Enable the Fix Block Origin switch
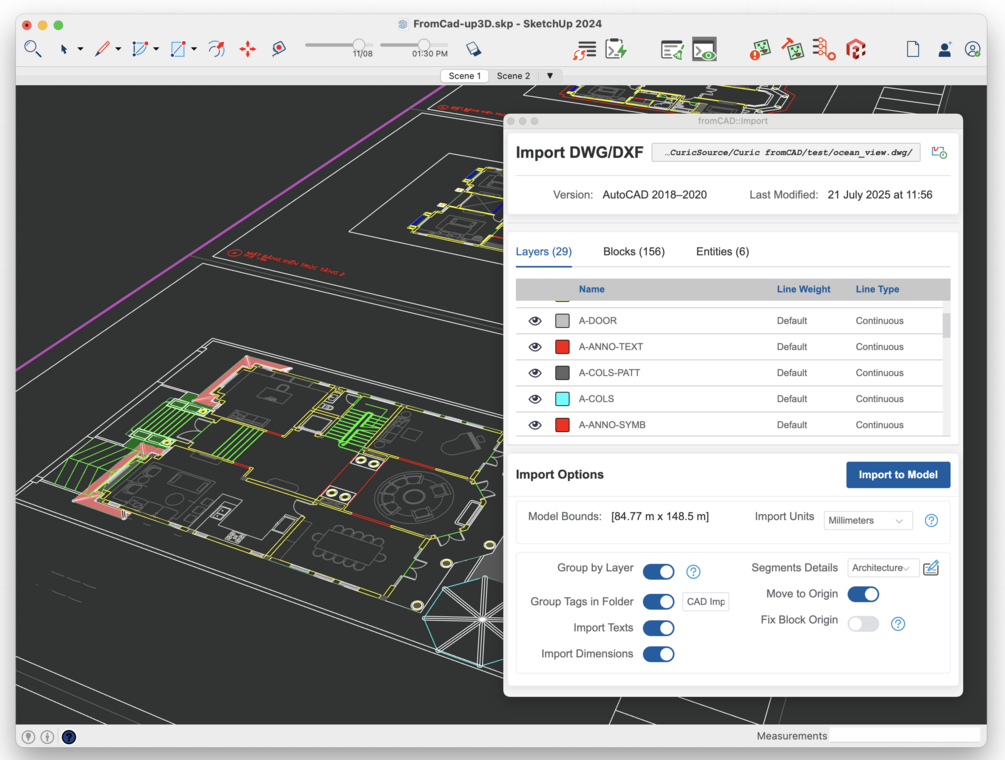Viewport: 1005px width, 760px height. point(863,624)
